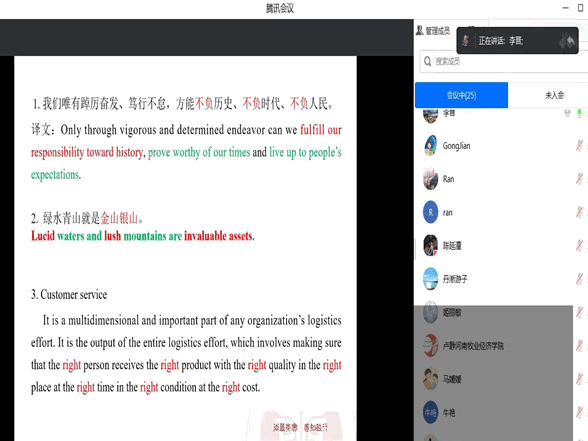Toggle the mic icon beside 马媛媛
The width and height of the screenshot is (588, 441).
click(x=579, y=379)
